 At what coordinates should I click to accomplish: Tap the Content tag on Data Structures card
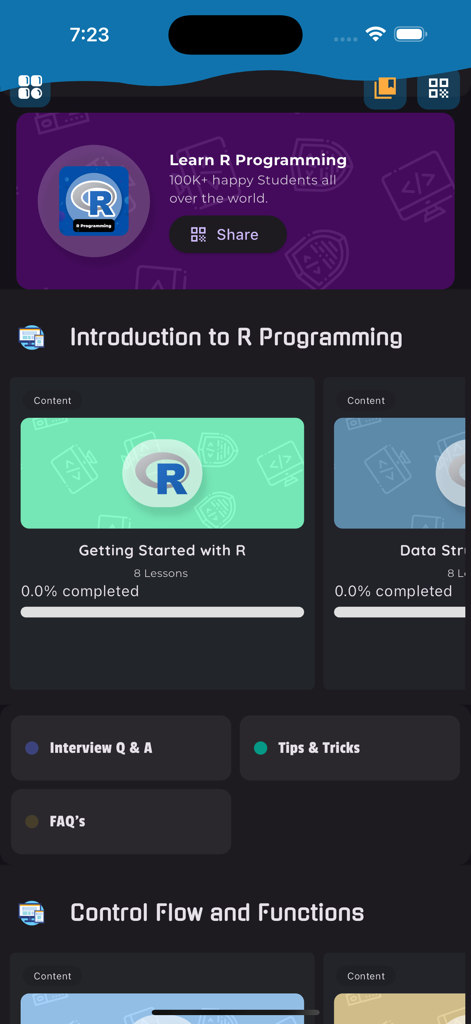click(366, 400)
